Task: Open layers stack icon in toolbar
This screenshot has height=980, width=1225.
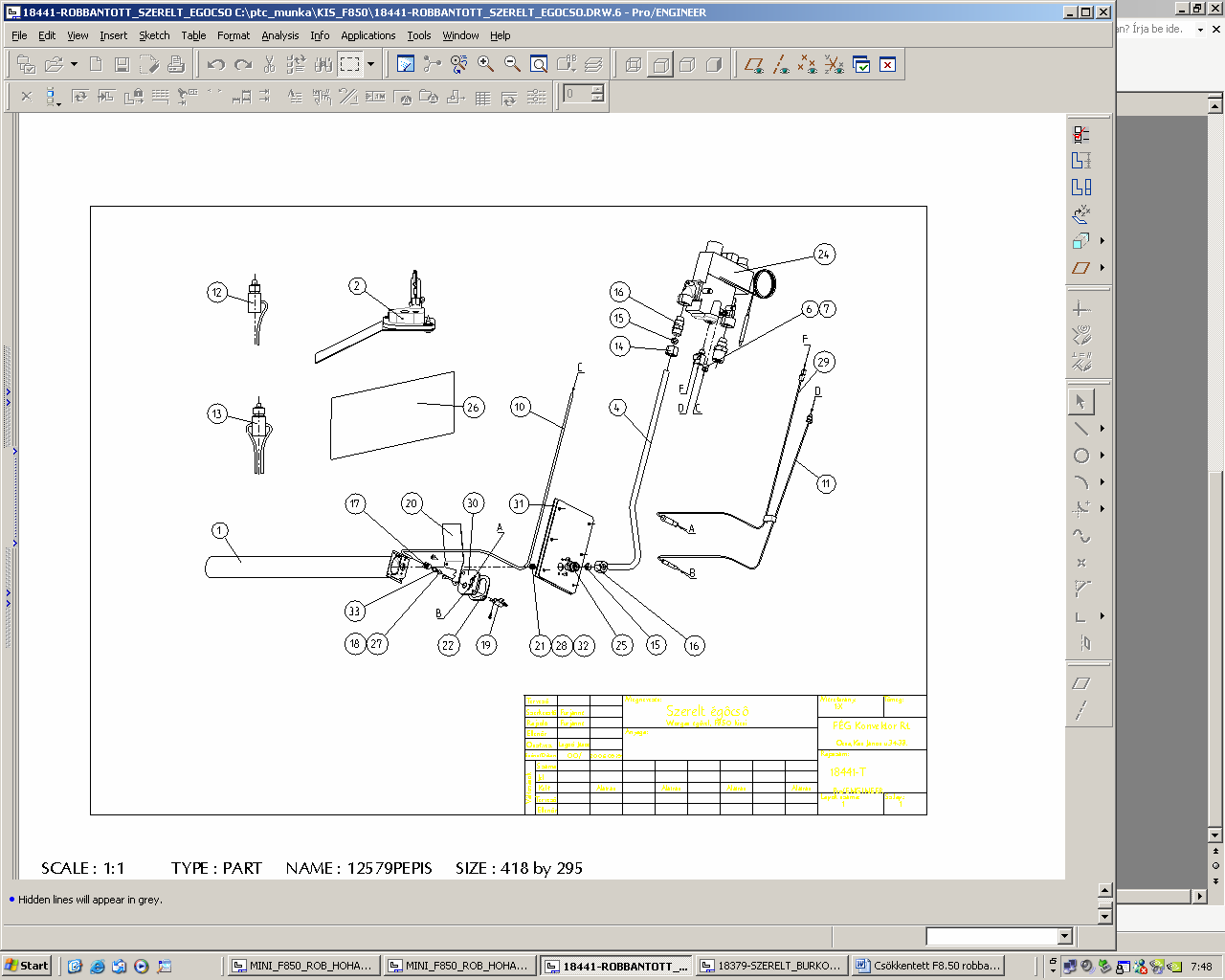Action: pyautogui.click(x=593, y=64)
